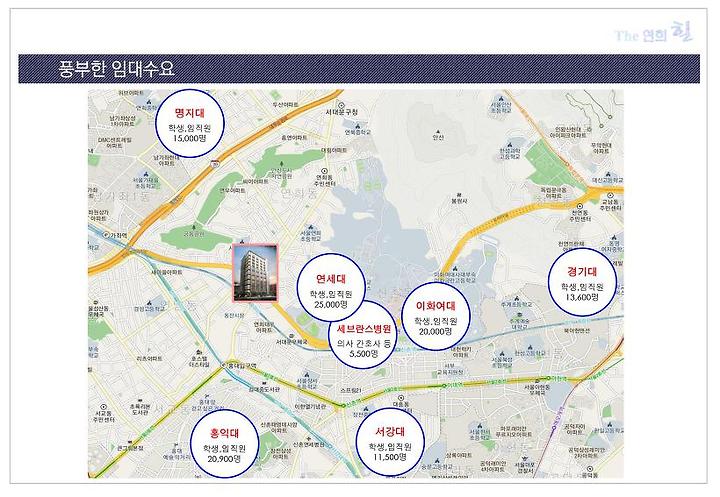Click the 20,900명 figure under 홍익대

[224, 458]
